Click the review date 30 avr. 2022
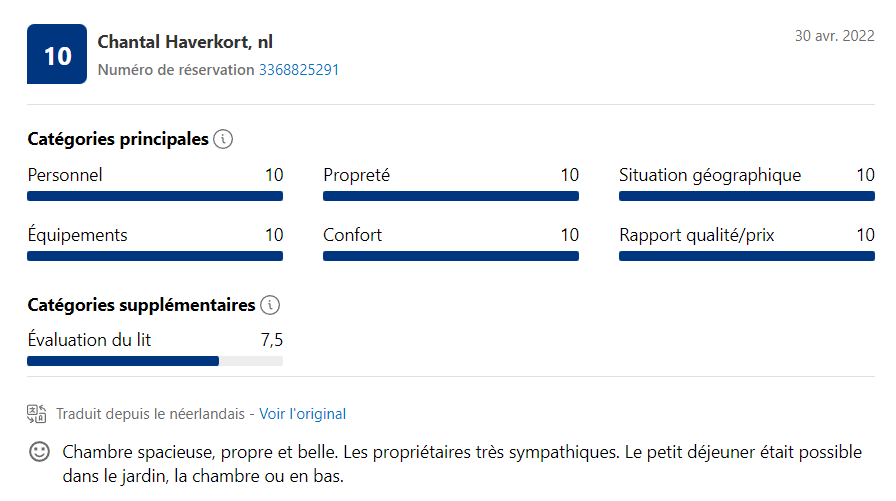Viewport: 896px width, 501px height. (834, 36)
